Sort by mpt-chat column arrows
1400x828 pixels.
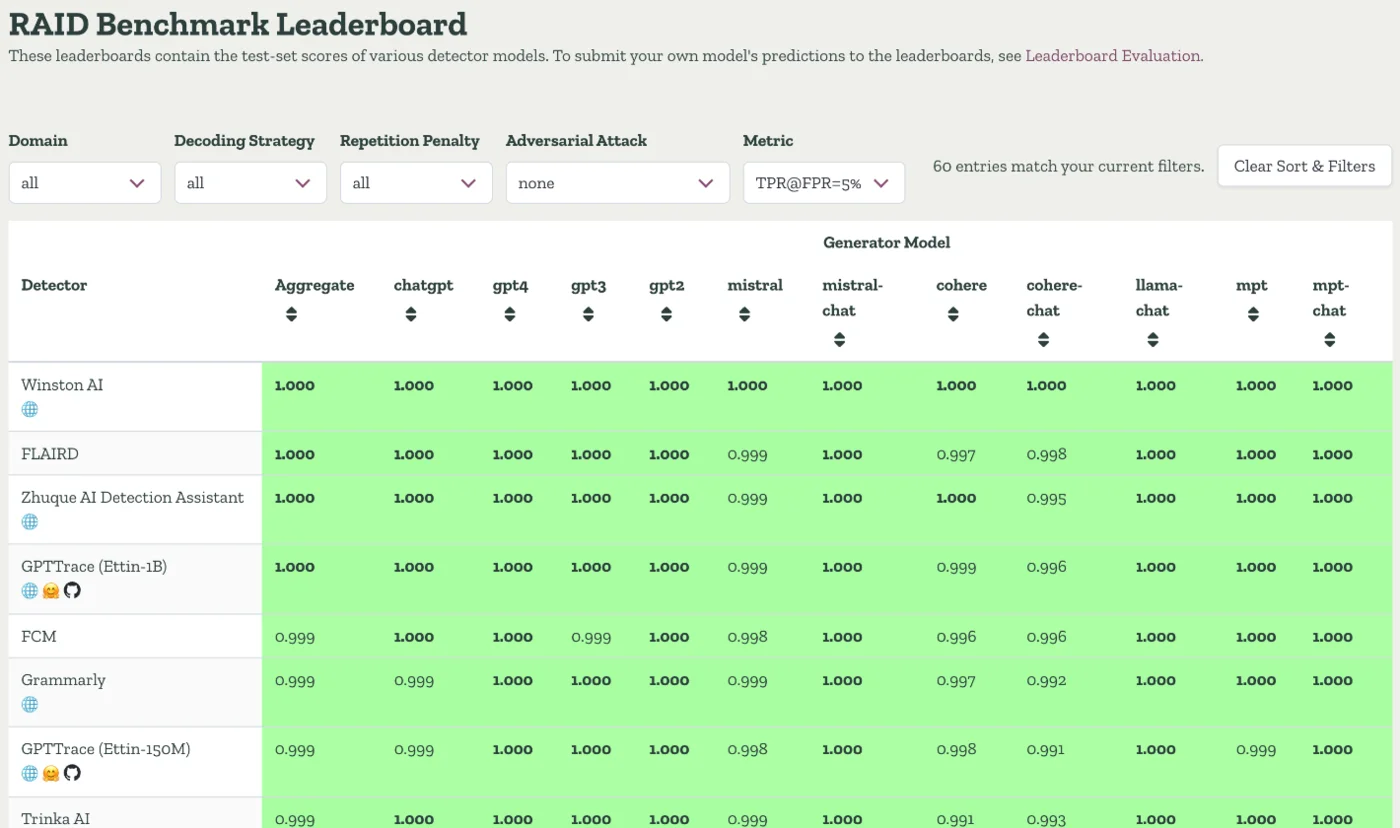point(1329,340)
